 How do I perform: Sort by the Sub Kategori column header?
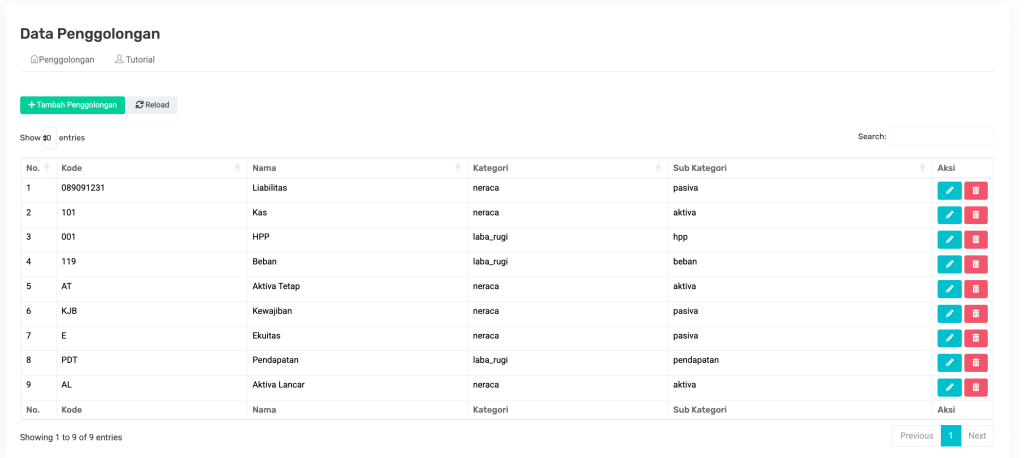point(798,168)
